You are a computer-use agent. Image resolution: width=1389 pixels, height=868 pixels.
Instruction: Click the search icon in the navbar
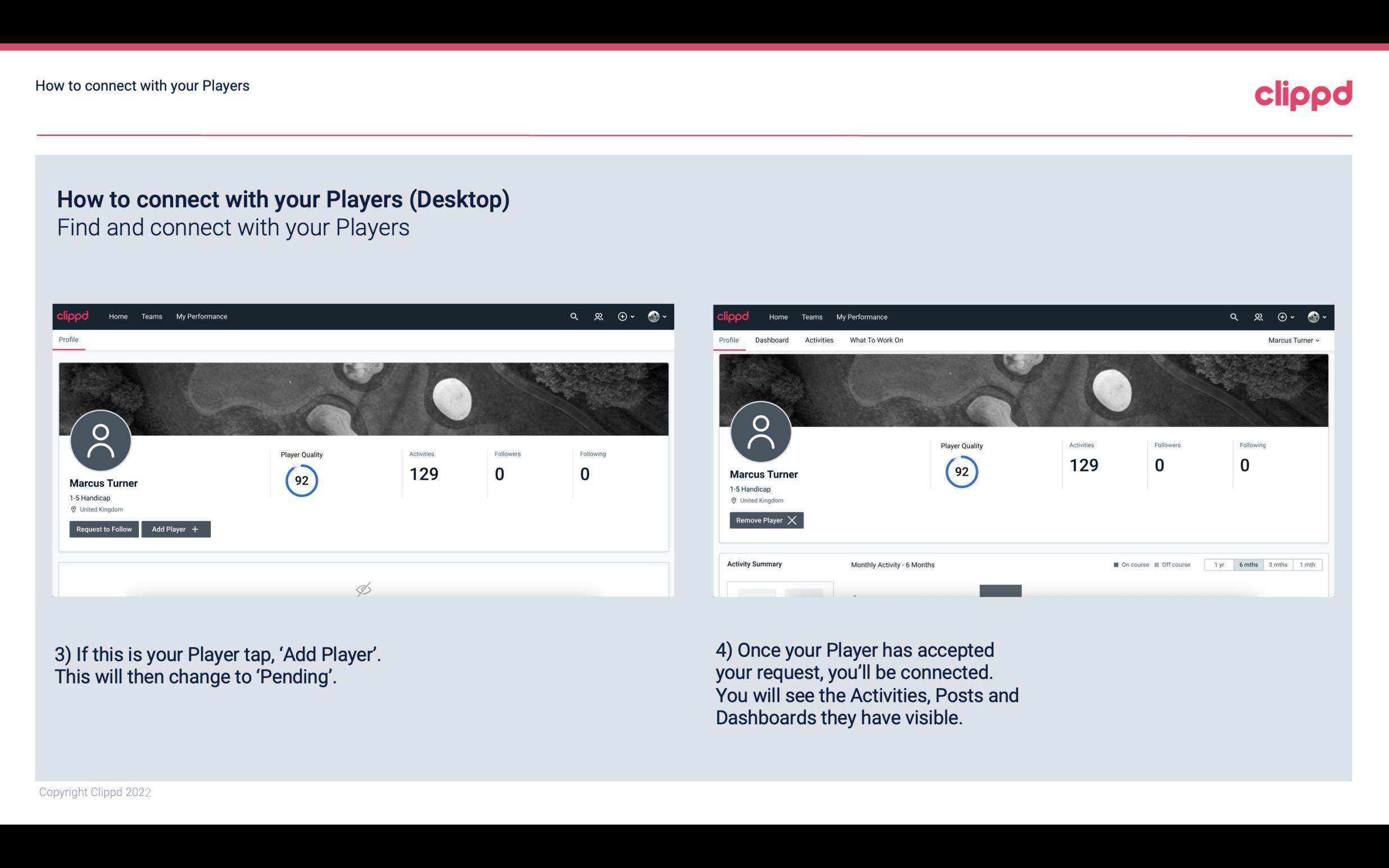(573, 316)
